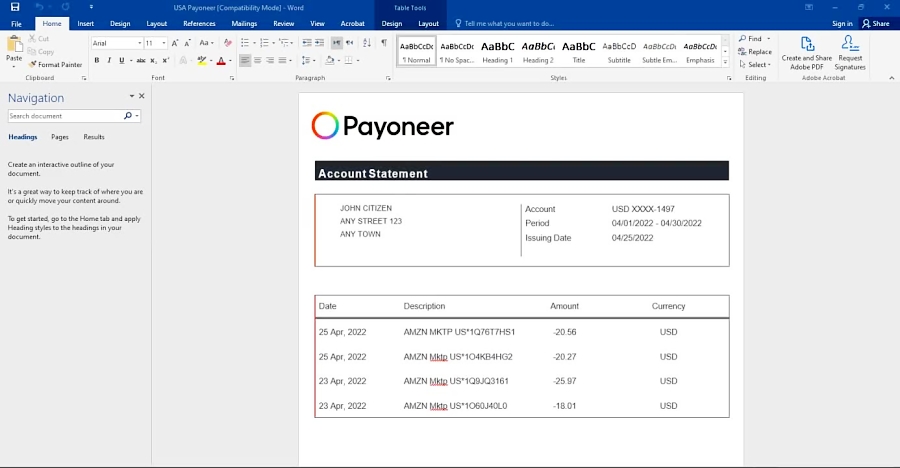Open the Change Case dropdown
Image resolution: width=900 pixels, height=468 pixels.
point(206,43)
